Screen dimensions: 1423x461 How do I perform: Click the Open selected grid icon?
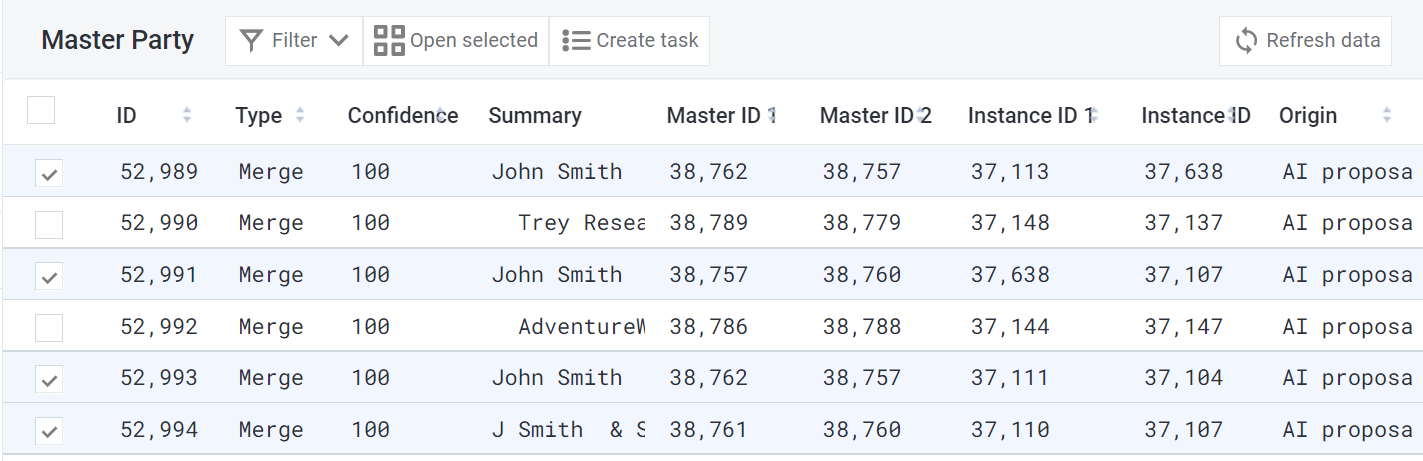389,41
